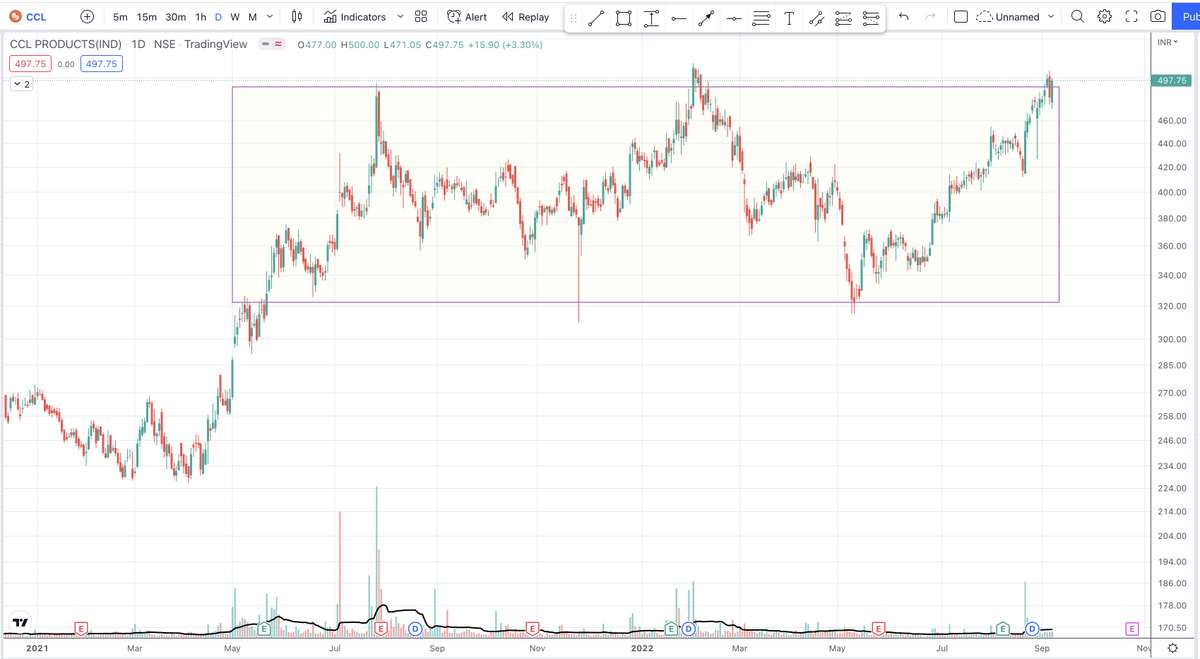Click the CCL PRODUCTS(IND) legend title
The height and width of the screenshot is (659, 1200).
66,44
